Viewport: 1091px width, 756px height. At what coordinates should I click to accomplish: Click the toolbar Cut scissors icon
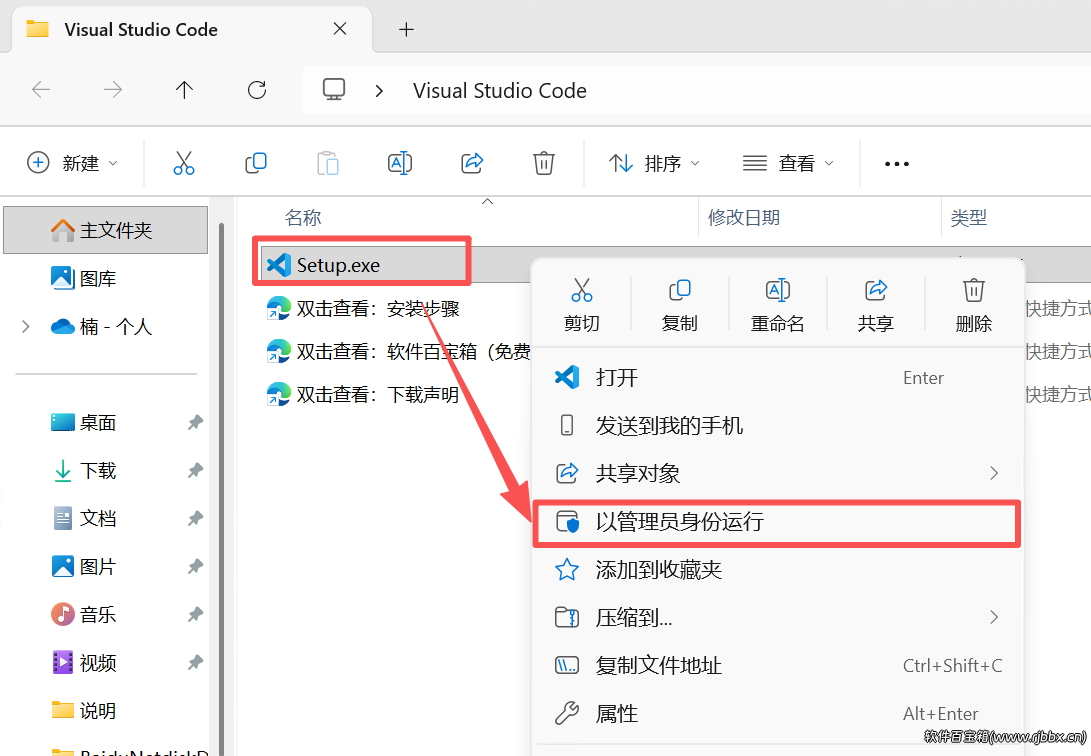click(x=184, y=163)
